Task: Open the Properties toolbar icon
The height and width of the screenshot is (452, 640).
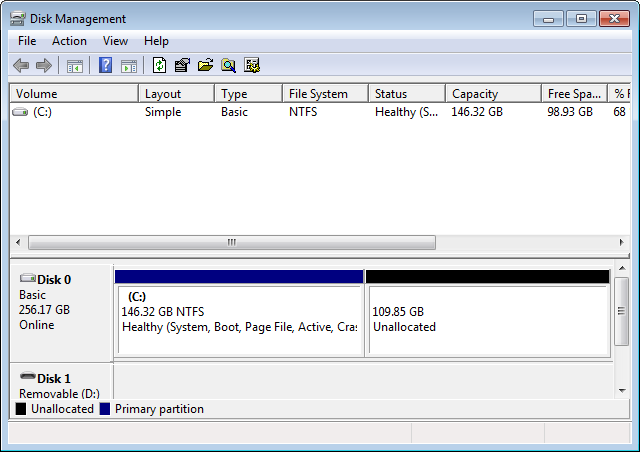Action: coord(182,65)
